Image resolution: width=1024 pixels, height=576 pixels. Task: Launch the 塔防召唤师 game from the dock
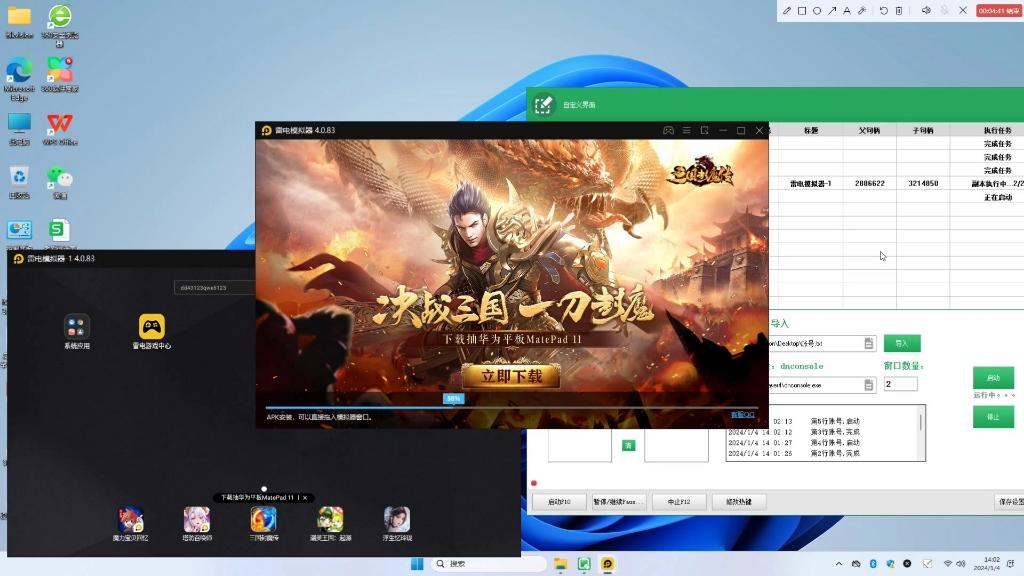(x=197, y=524)
